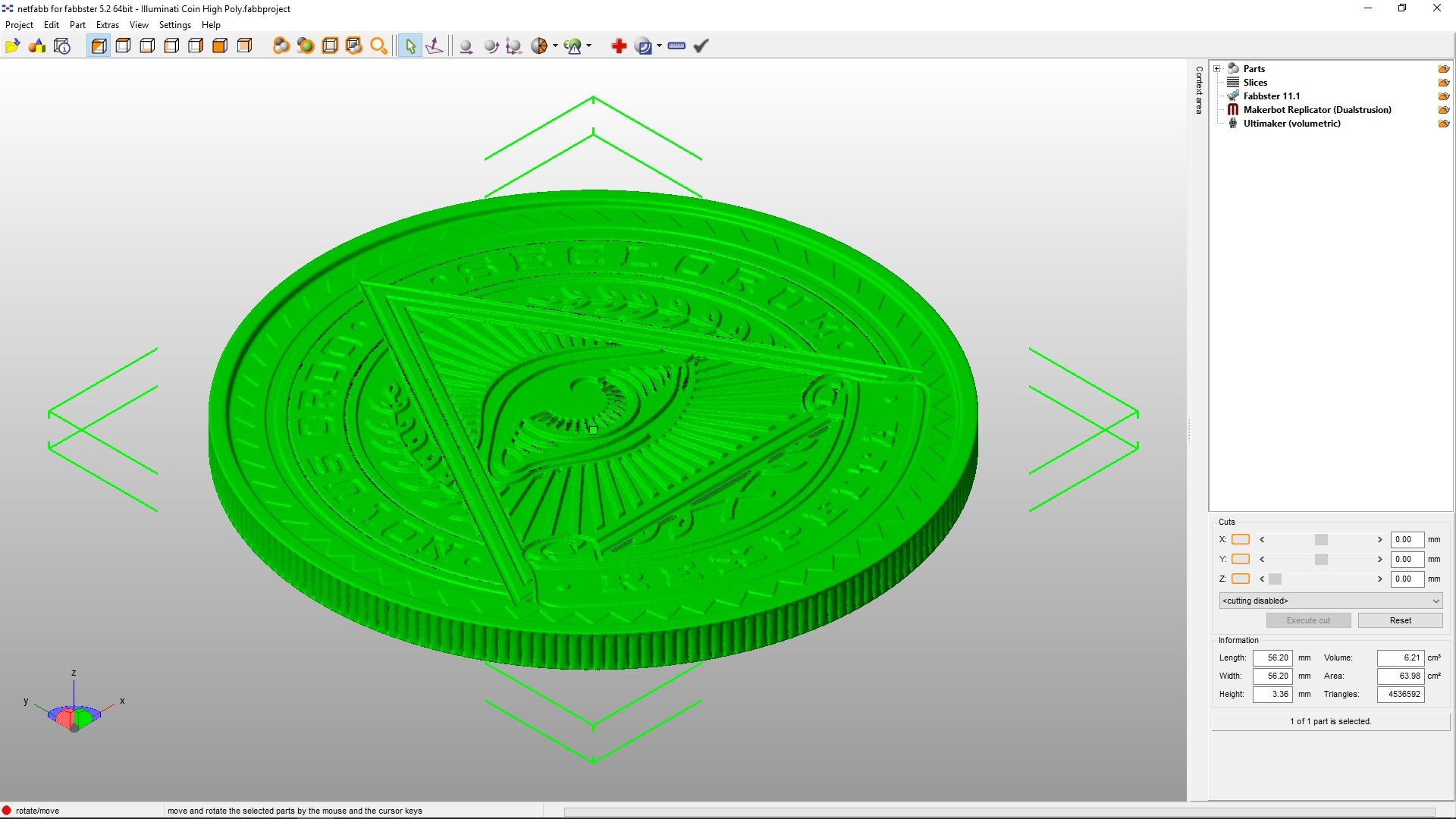This screenshot has height=819, width=1456.
Task: Open a project with the yellow folder icon
Action: [13, 46]
